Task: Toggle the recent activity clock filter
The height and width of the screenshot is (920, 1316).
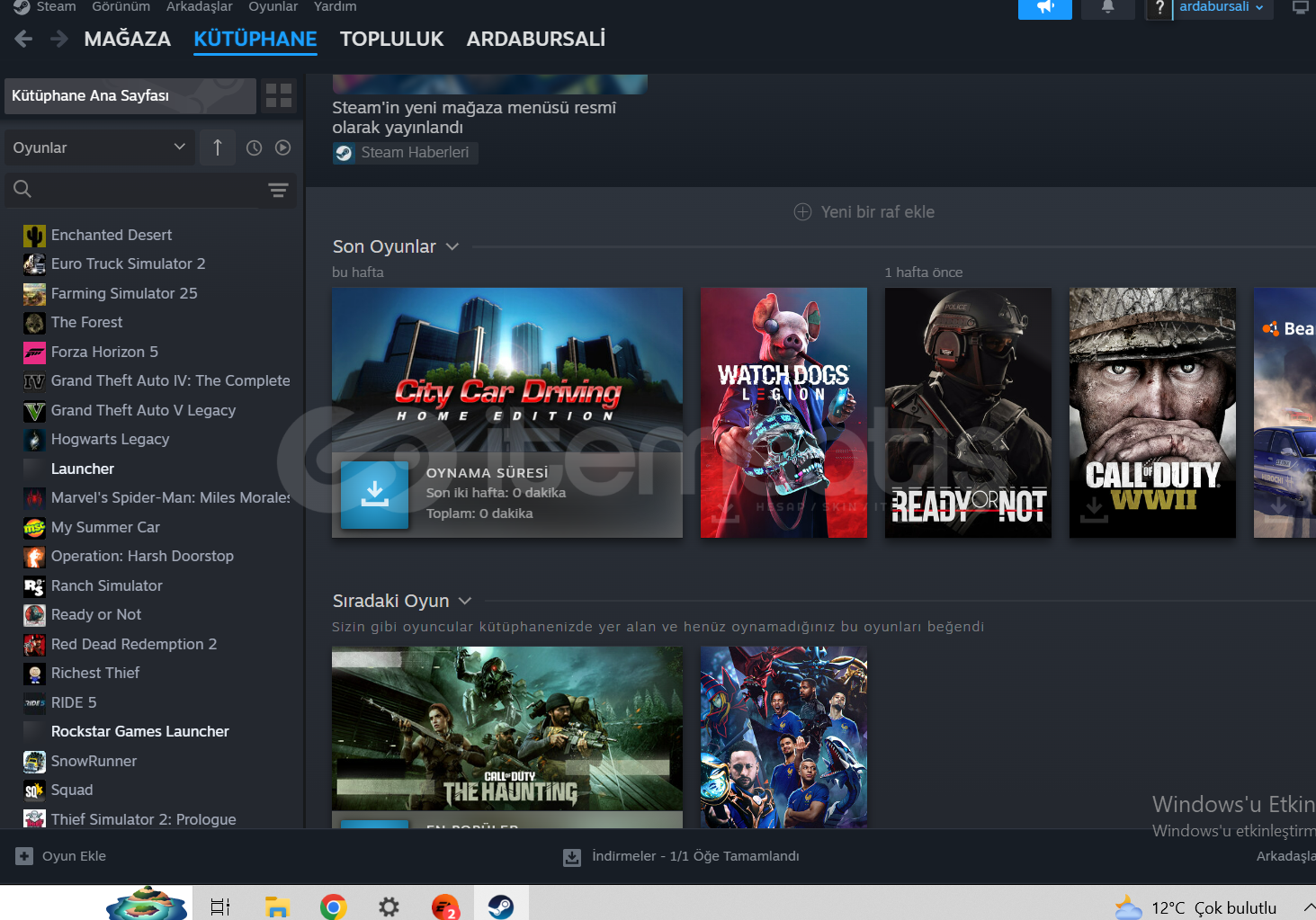Action: [255, 147]
